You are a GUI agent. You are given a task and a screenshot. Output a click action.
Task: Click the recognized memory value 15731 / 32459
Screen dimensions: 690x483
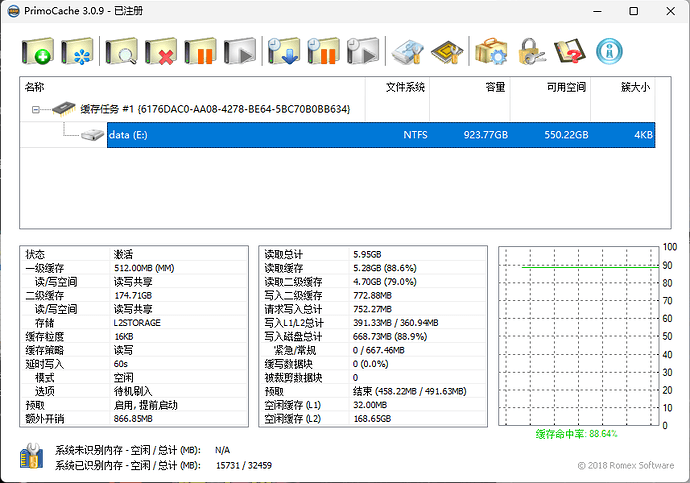coord(244,465)
